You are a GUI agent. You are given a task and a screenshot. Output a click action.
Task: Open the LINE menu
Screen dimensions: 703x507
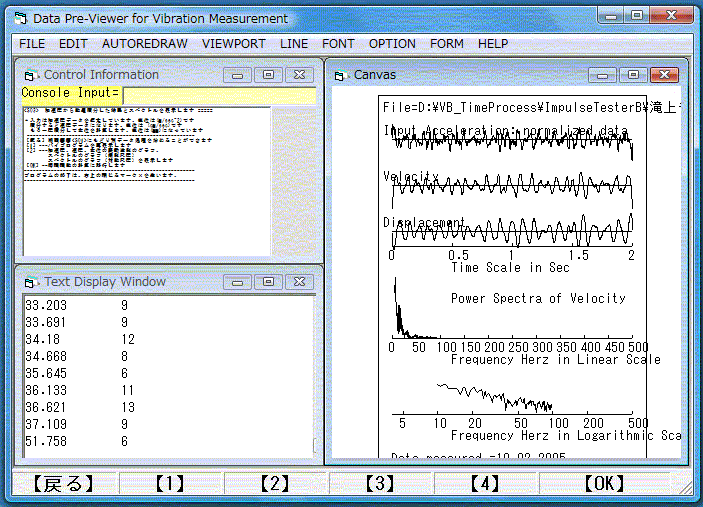294,44
